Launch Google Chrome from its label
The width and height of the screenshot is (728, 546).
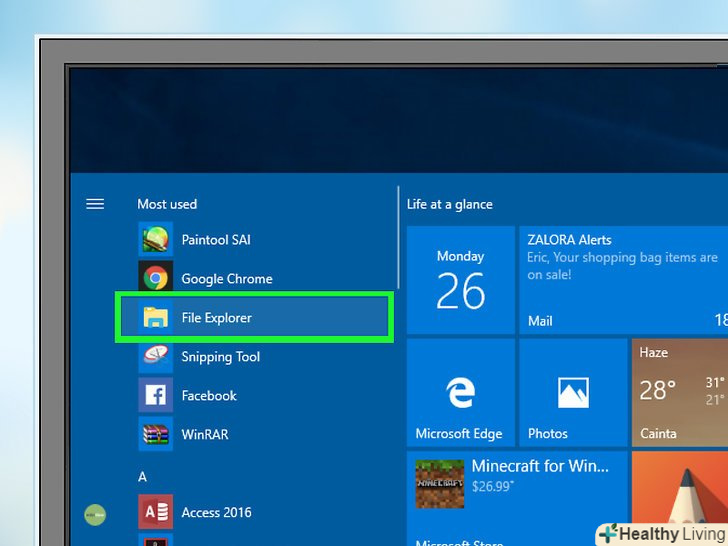227,279
